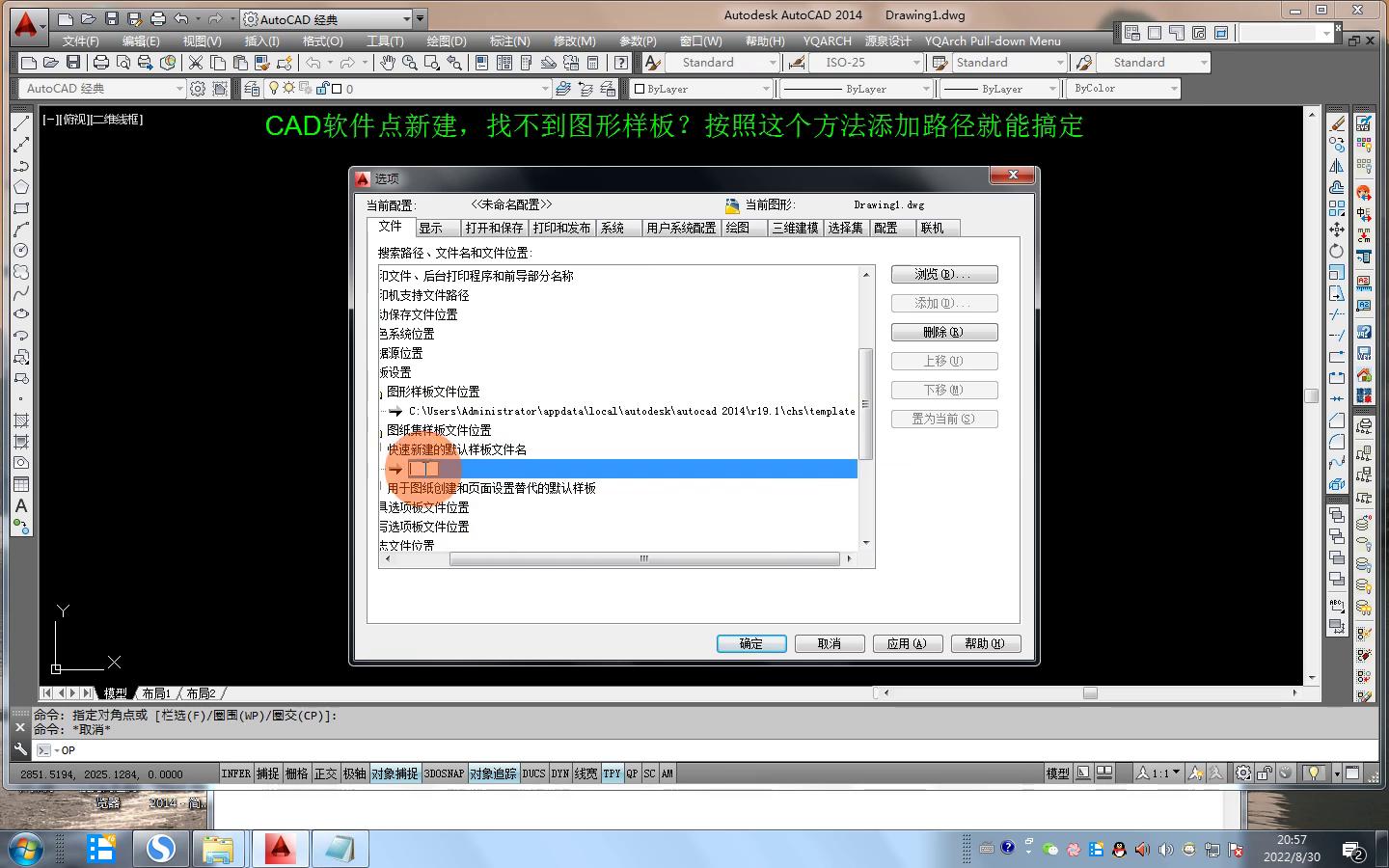Switch to the 显示 tab in options
This screenshot has height=868, width=1389.
tap(431, 229)
